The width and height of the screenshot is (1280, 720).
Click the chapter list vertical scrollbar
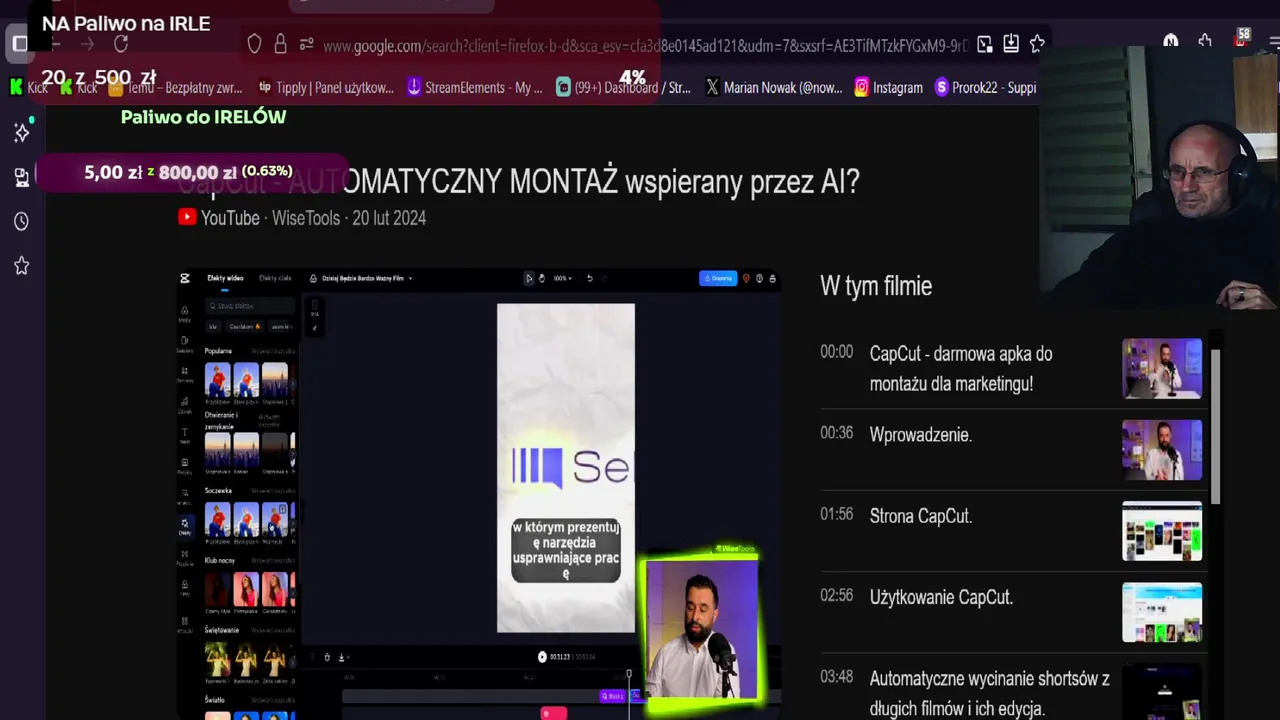1216,426
